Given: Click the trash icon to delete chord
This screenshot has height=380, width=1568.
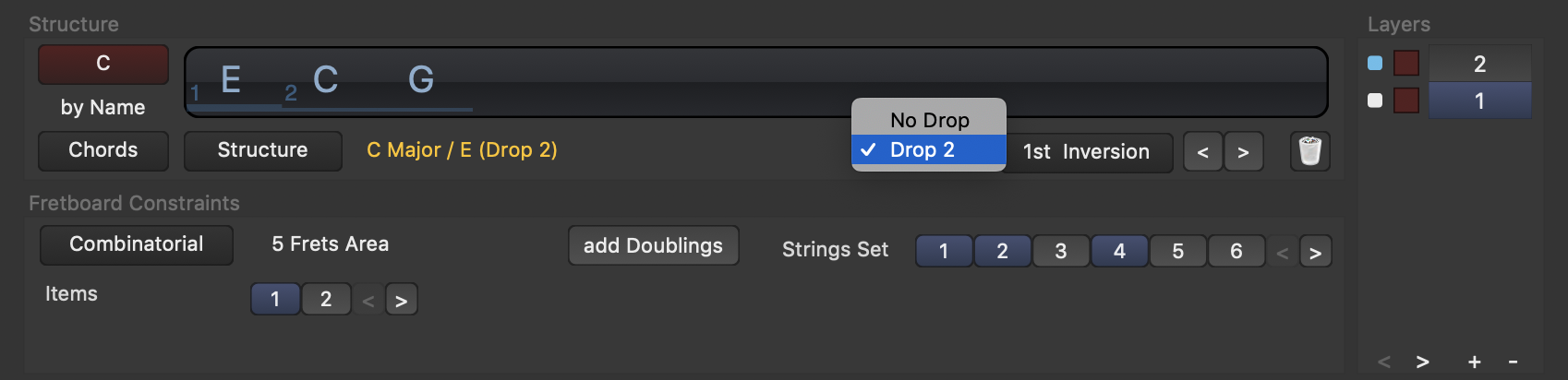Looking at the screenshot, I should [1309, 151].
